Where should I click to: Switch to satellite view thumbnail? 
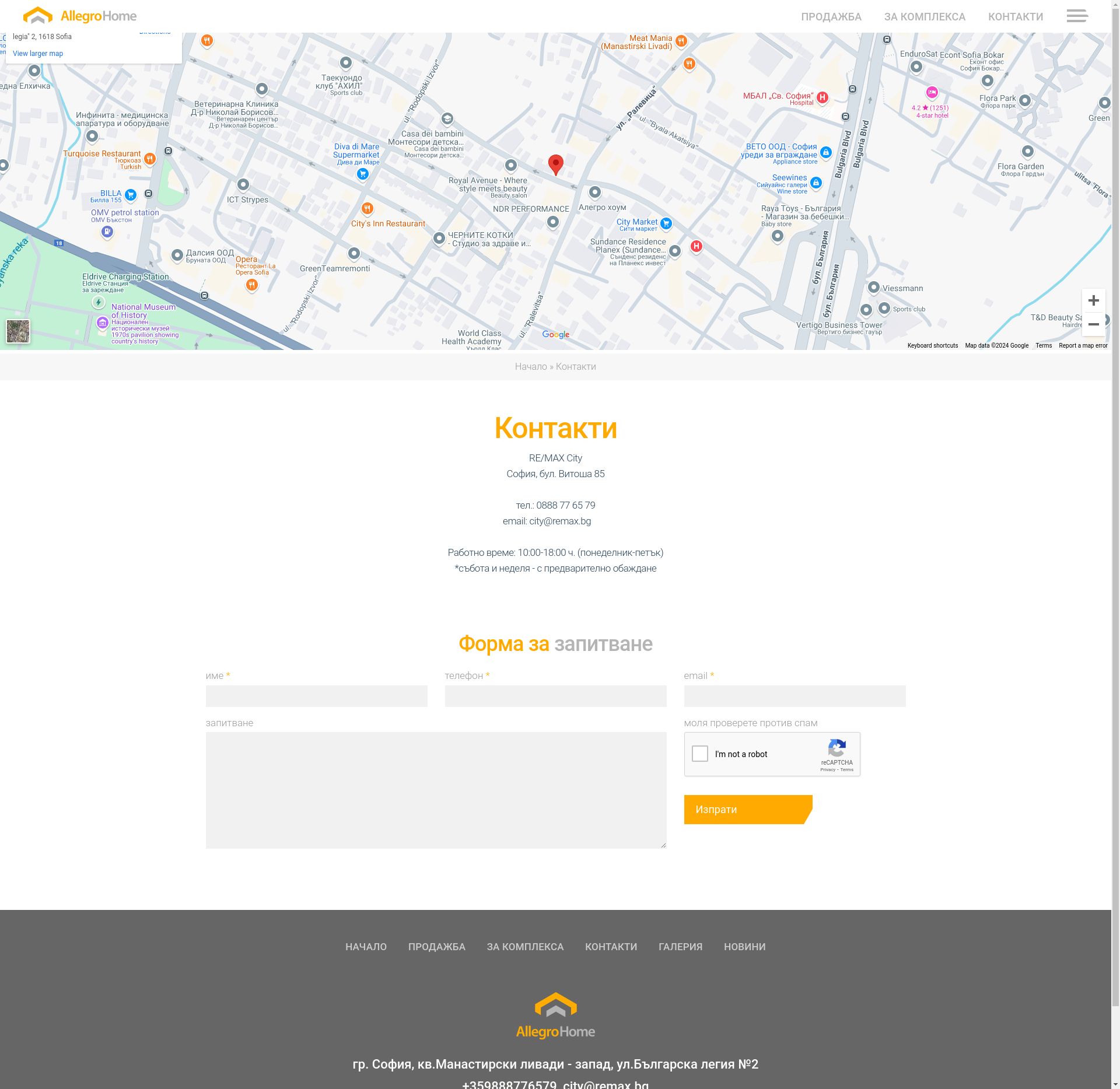[x=18, y=331]
